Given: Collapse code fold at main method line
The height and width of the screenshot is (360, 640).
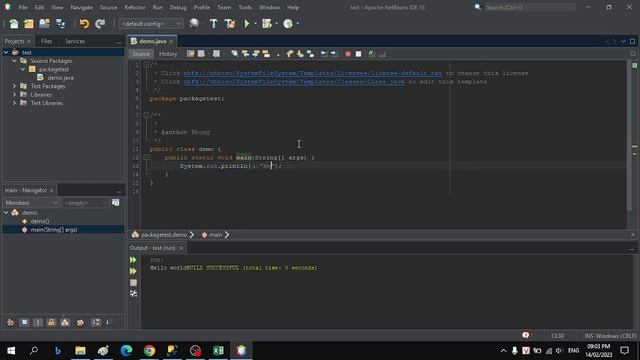Looking at the screenshot, I should pyautogui.click(x=146, y=157).
